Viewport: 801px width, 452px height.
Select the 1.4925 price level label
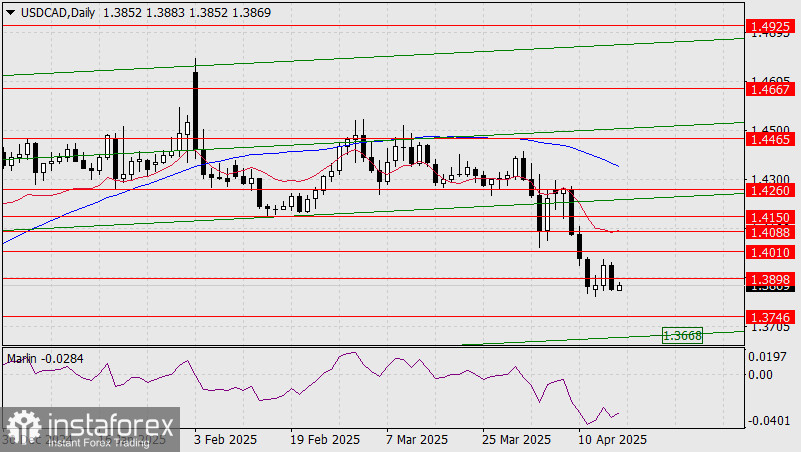[770, 27]
